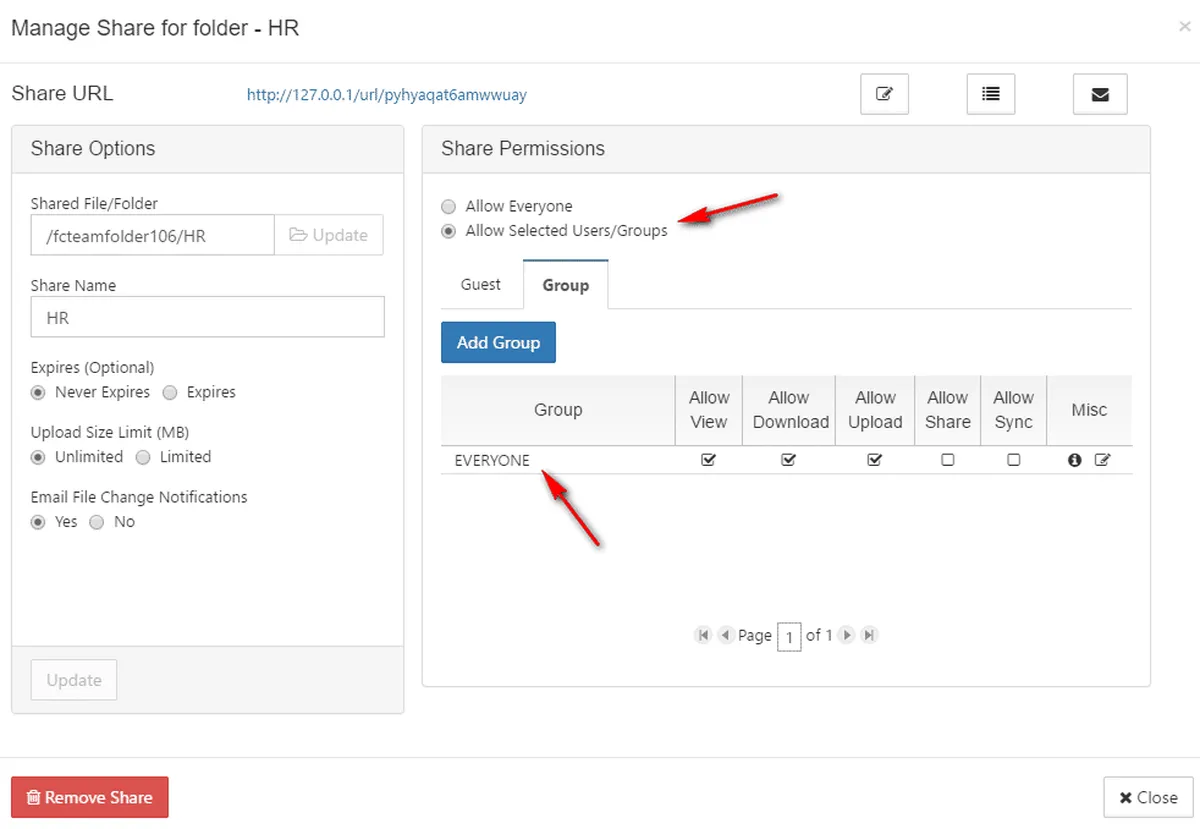Click the Add Group button
This screenshot has height=829, width=1200.
pyautogui.click(x=498, y=342)
